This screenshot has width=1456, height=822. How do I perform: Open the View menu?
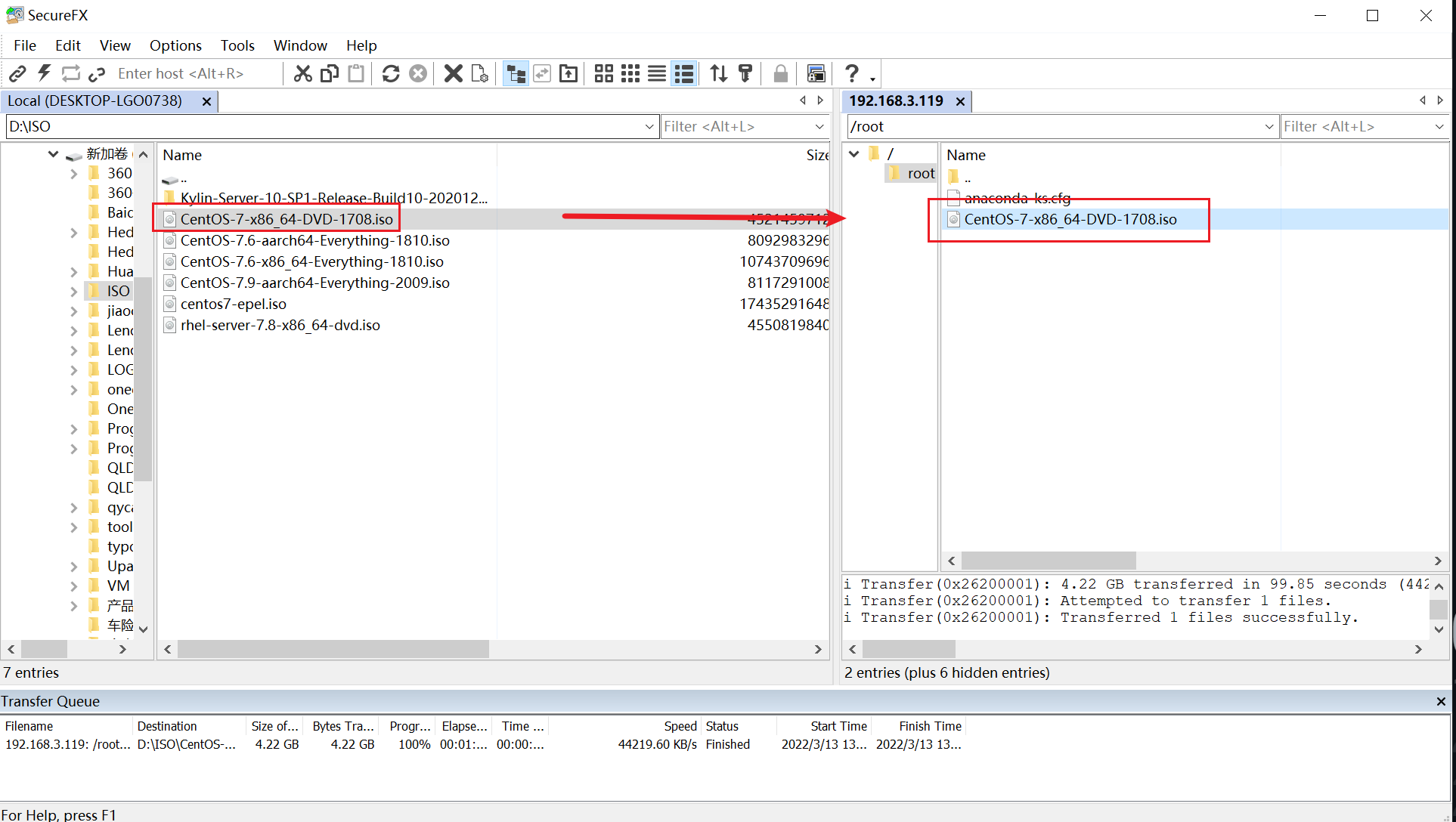tap(115, 45)
